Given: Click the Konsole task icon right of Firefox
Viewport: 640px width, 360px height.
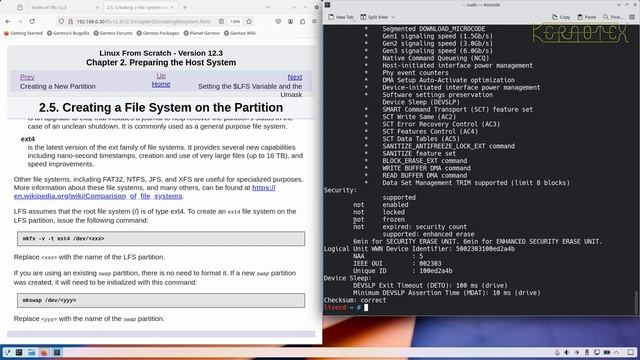Looking at the screenshot, I should 57,352.
